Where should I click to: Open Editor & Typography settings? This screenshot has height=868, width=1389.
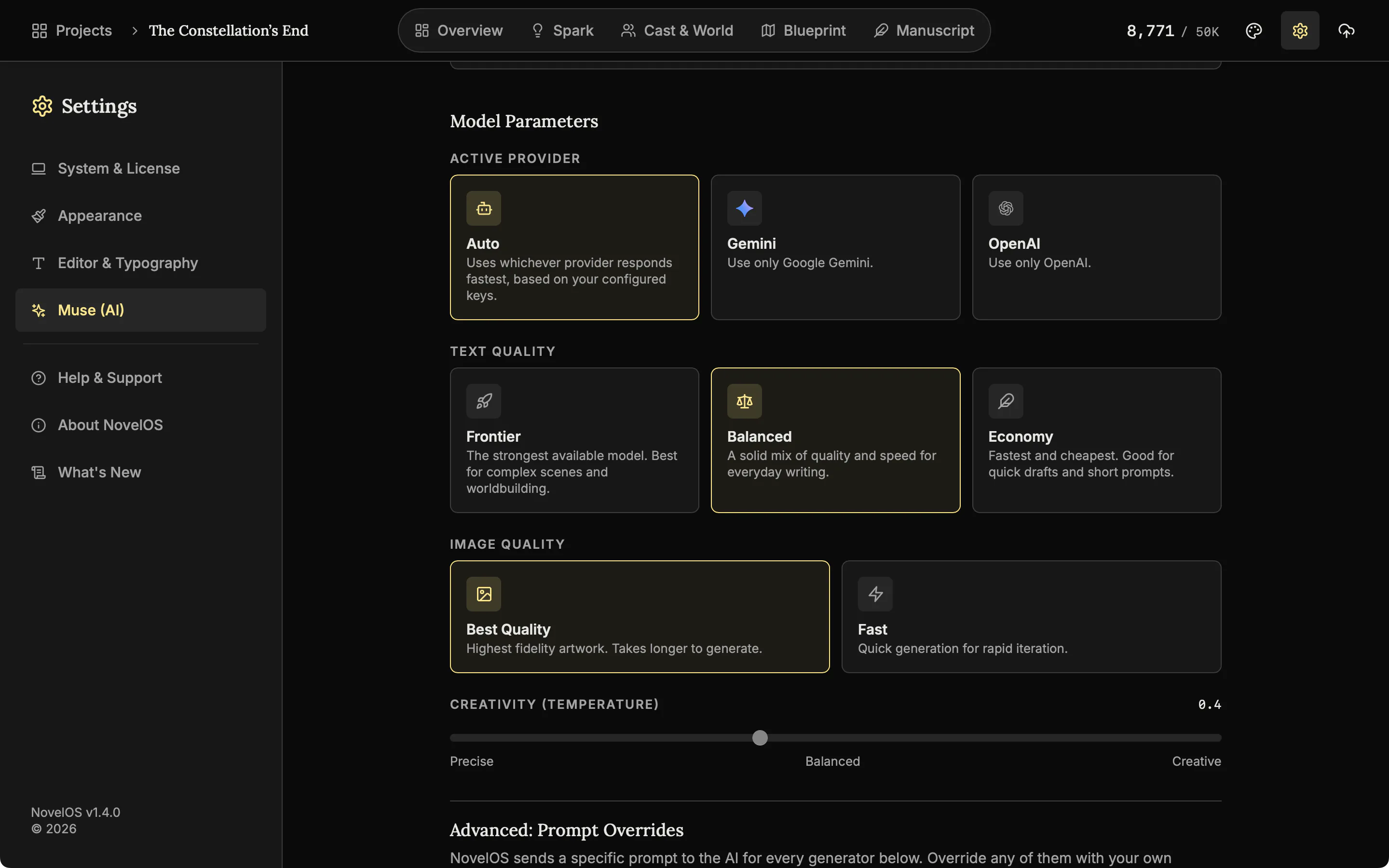[x=141, y=263]
